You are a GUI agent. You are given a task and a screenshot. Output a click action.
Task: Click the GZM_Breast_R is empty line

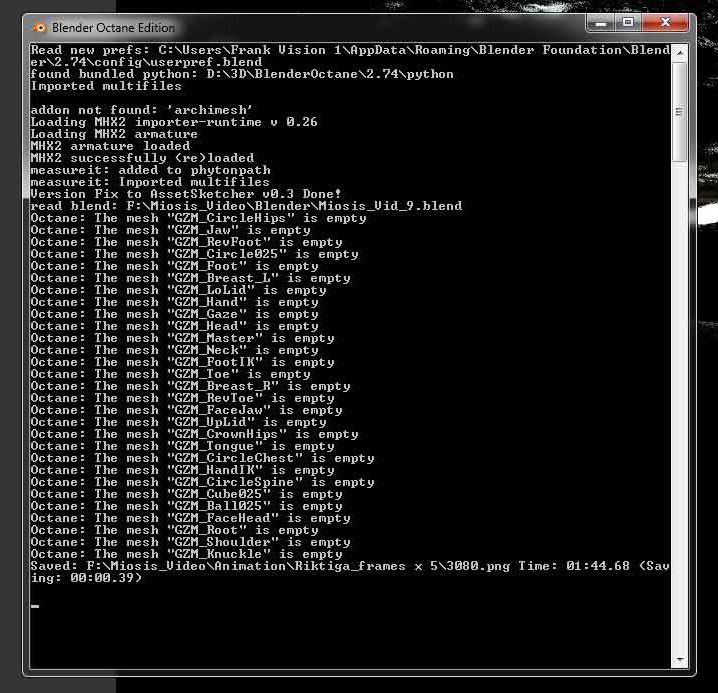[190, 386]
